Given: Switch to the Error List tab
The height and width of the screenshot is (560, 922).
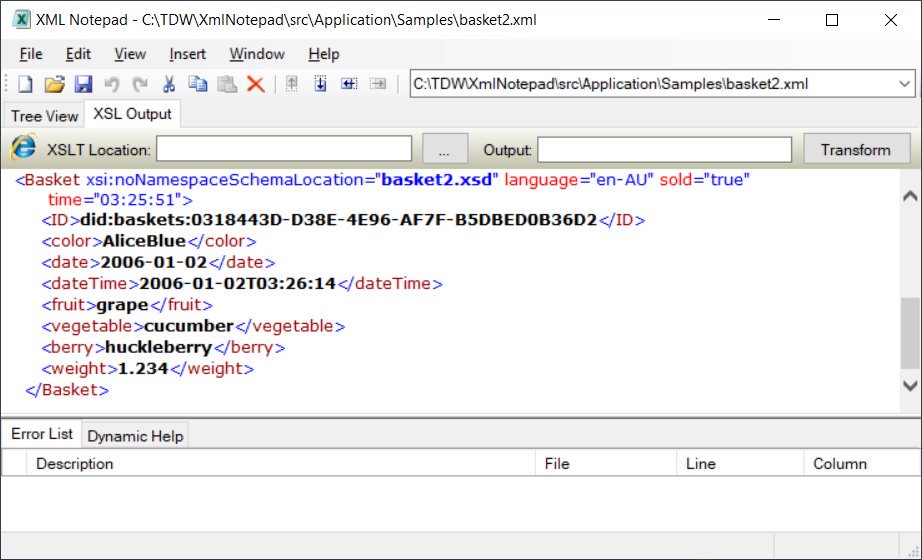Looking at the screenshot, I should [42, 434].
